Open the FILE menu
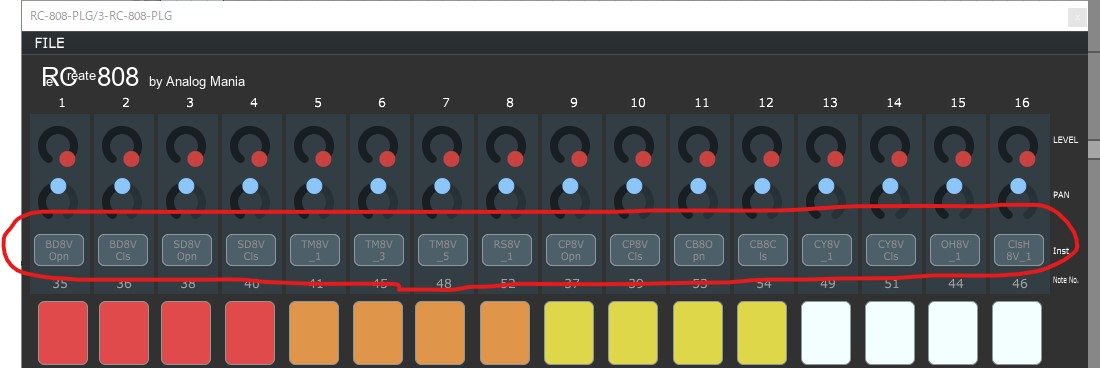 (49, 43)
